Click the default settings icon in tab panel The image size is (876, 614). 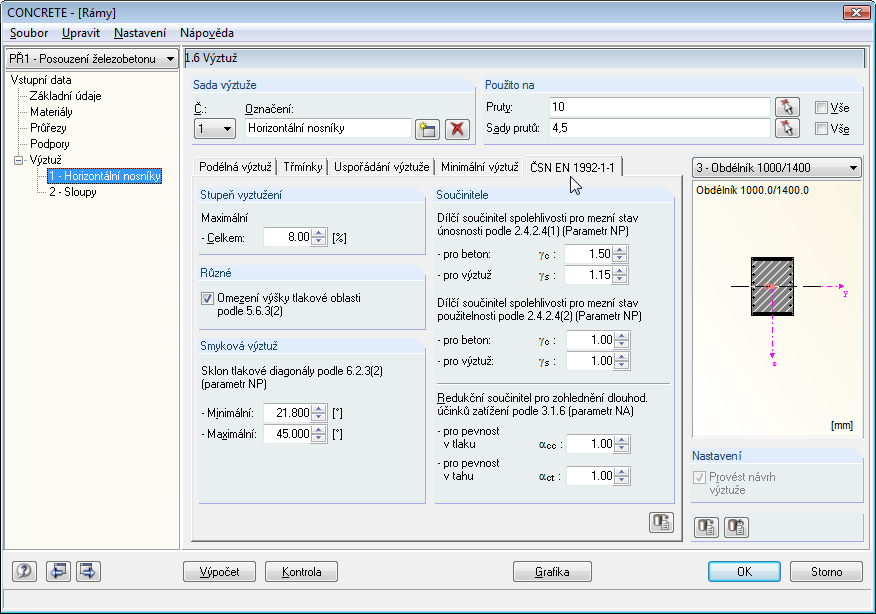tap(661, 522)
